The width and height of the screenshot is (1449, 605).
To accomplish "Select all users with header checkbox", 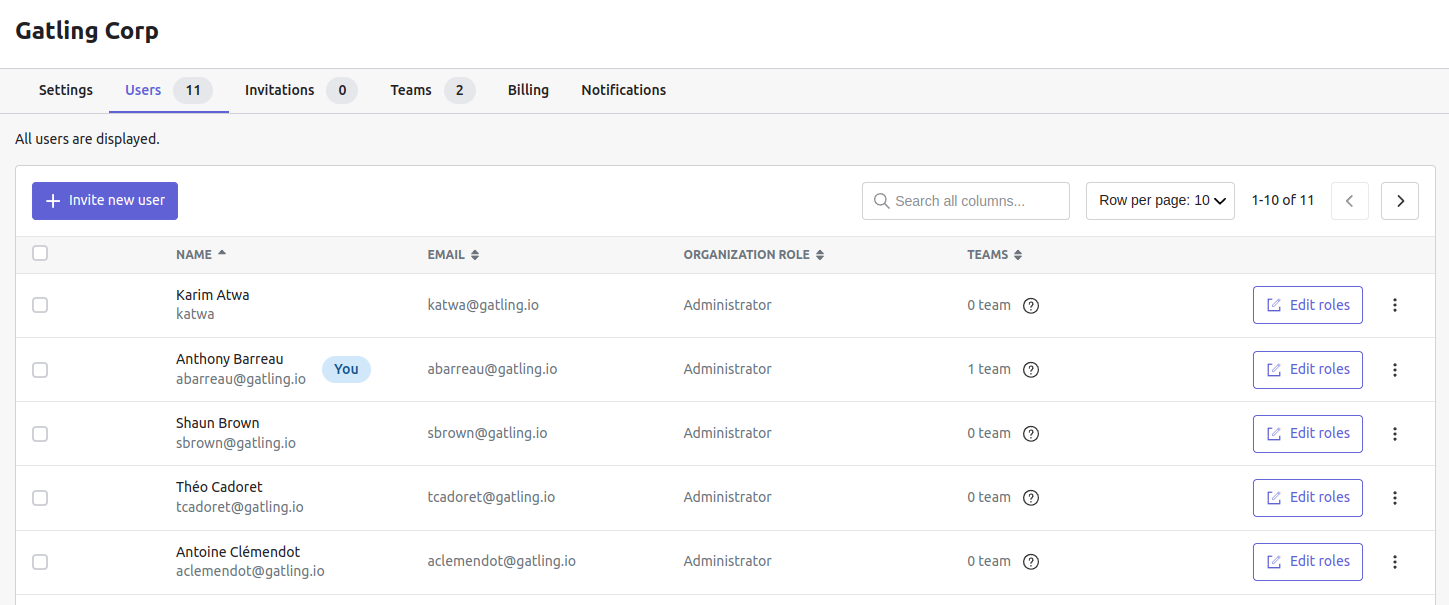I will click(40, 253).
